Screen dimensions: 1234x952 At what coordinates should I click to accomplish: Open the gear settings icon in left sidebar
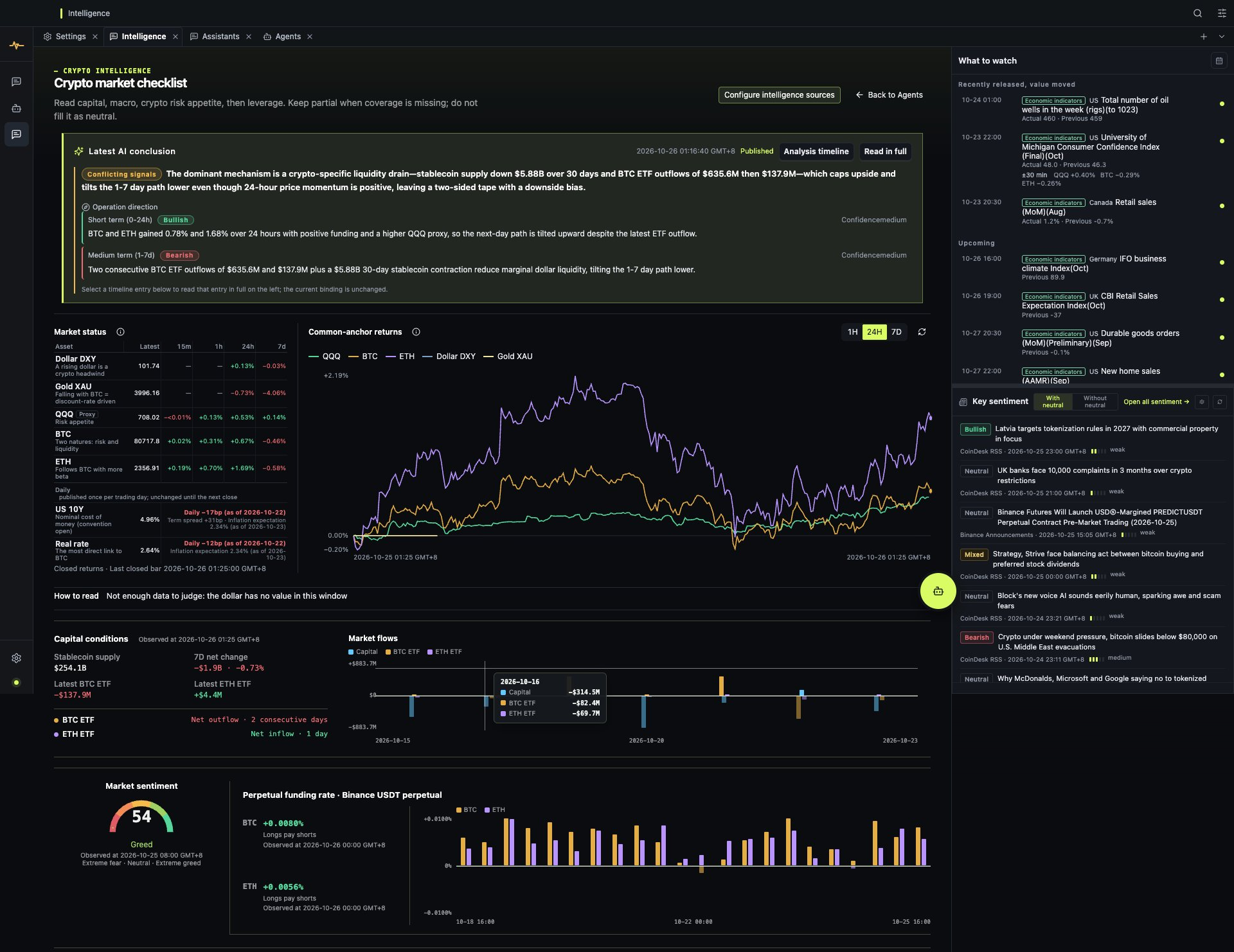[17, 658]
